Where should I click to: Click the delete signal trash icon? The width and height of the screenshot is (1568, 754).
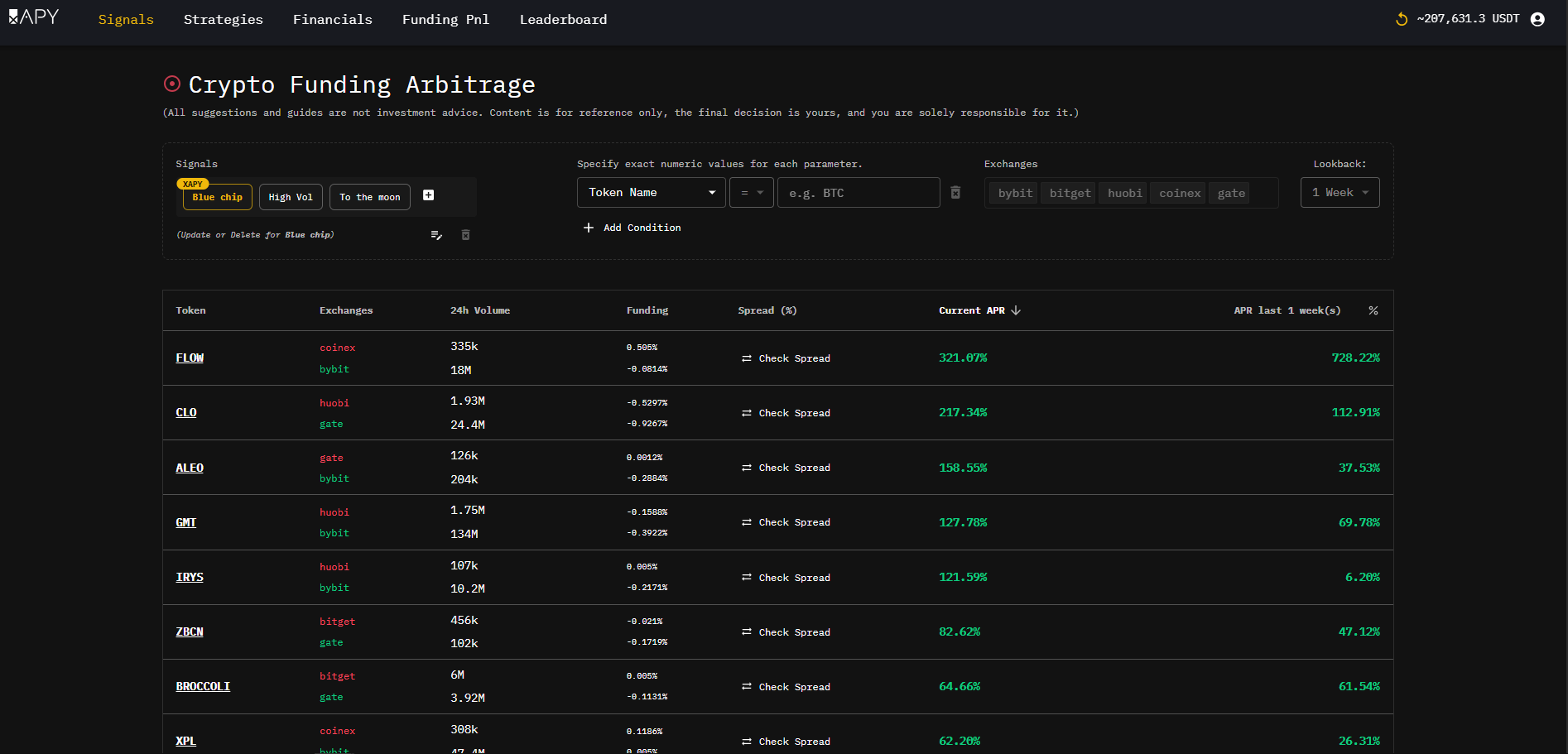point(465,235)
